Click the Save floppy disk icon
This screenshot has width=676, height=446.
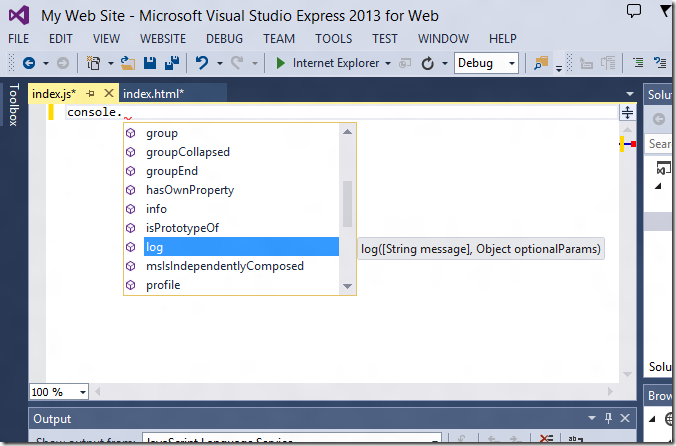pyautogui.click(x=150, y=63)
